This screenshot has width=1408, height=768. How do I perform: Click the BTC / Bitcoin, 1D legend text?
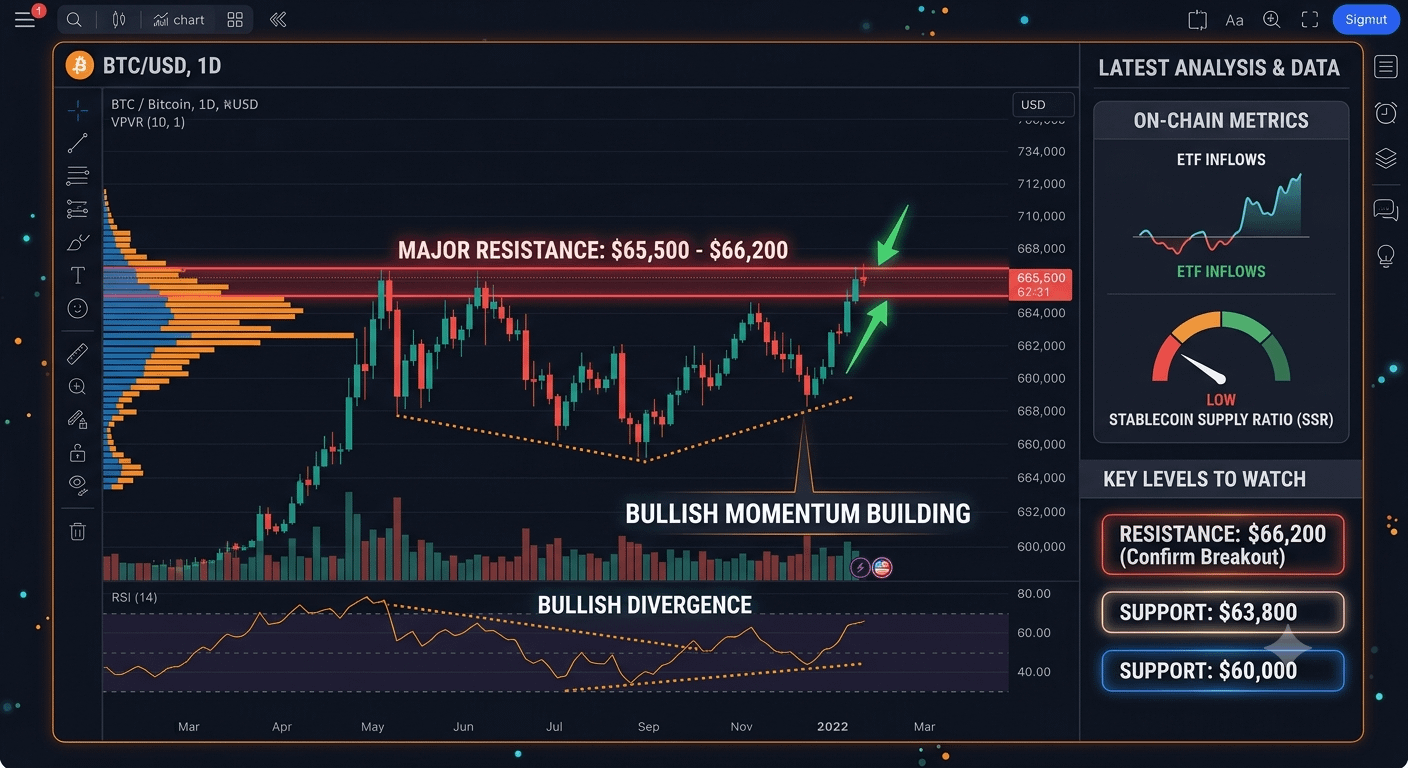pos(184,104)
